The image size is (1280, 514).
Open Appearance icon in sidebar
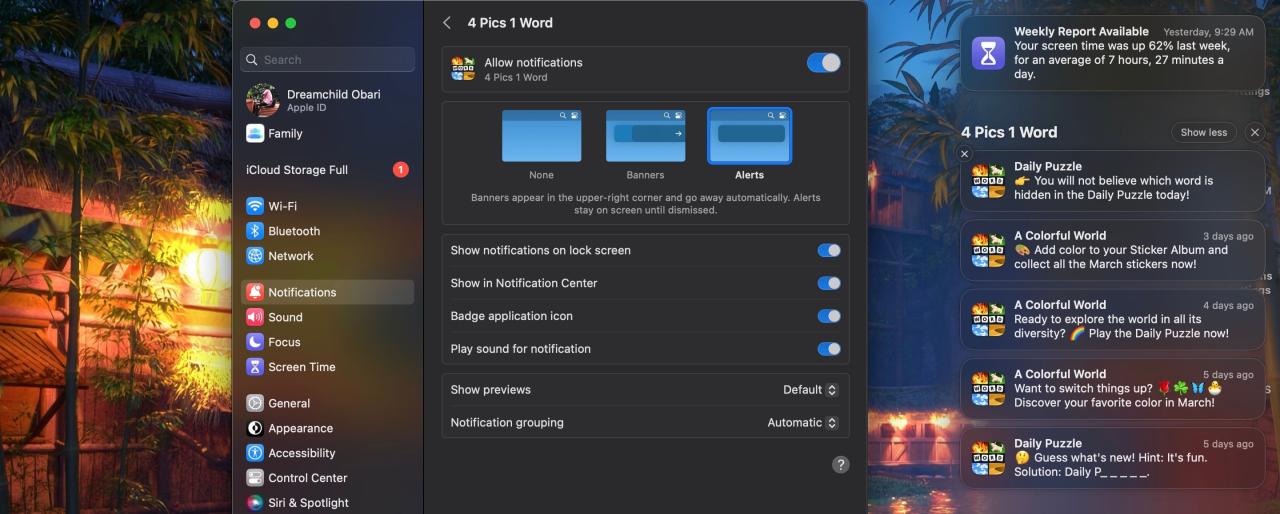(x=255, y=428)
